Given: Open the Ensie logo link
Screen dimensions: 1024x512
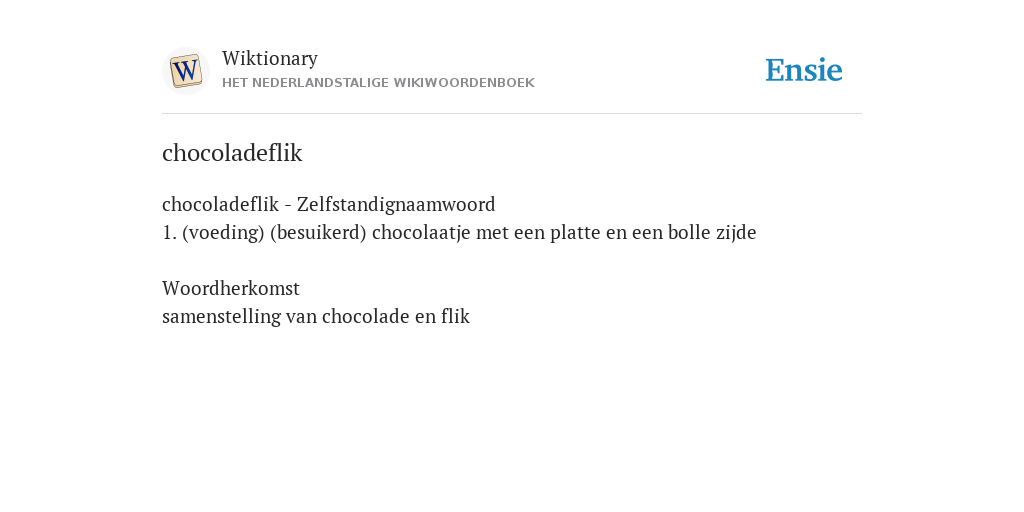Looking at the screenshot, I should point(804,70).
